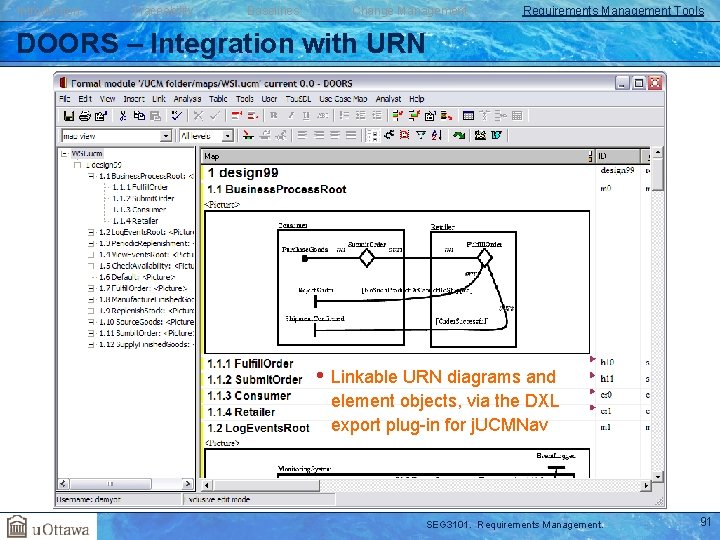Click heading '1.1.3 Consumer' in main pane
This screenshot has height=540, width=720.
click(x=249, y=396)
